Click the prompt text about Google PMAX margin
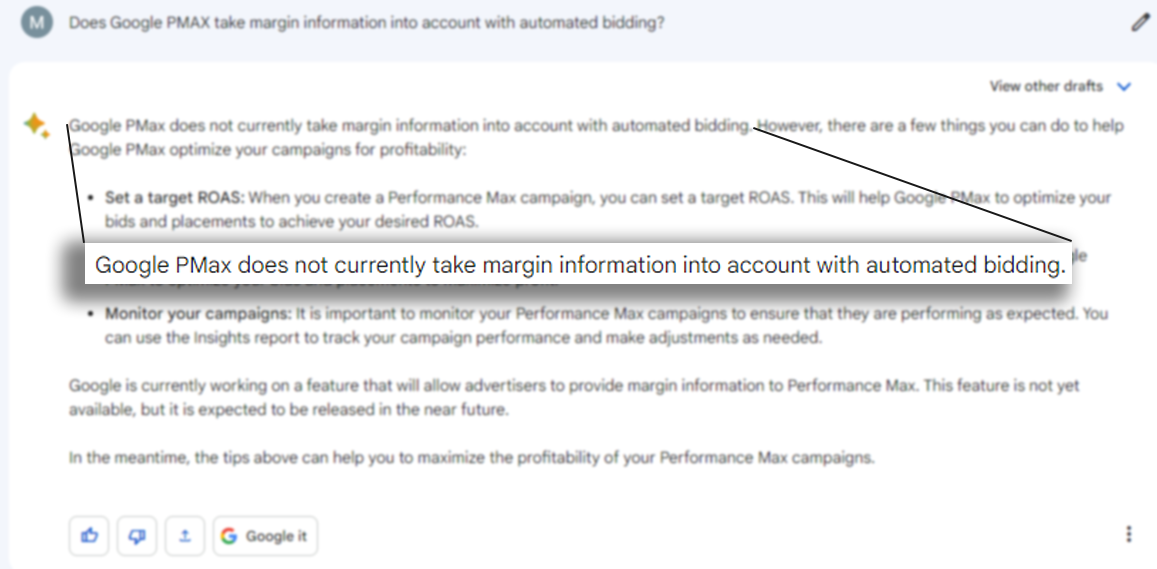Screen dimensions: 1157x569 [366, 23]
